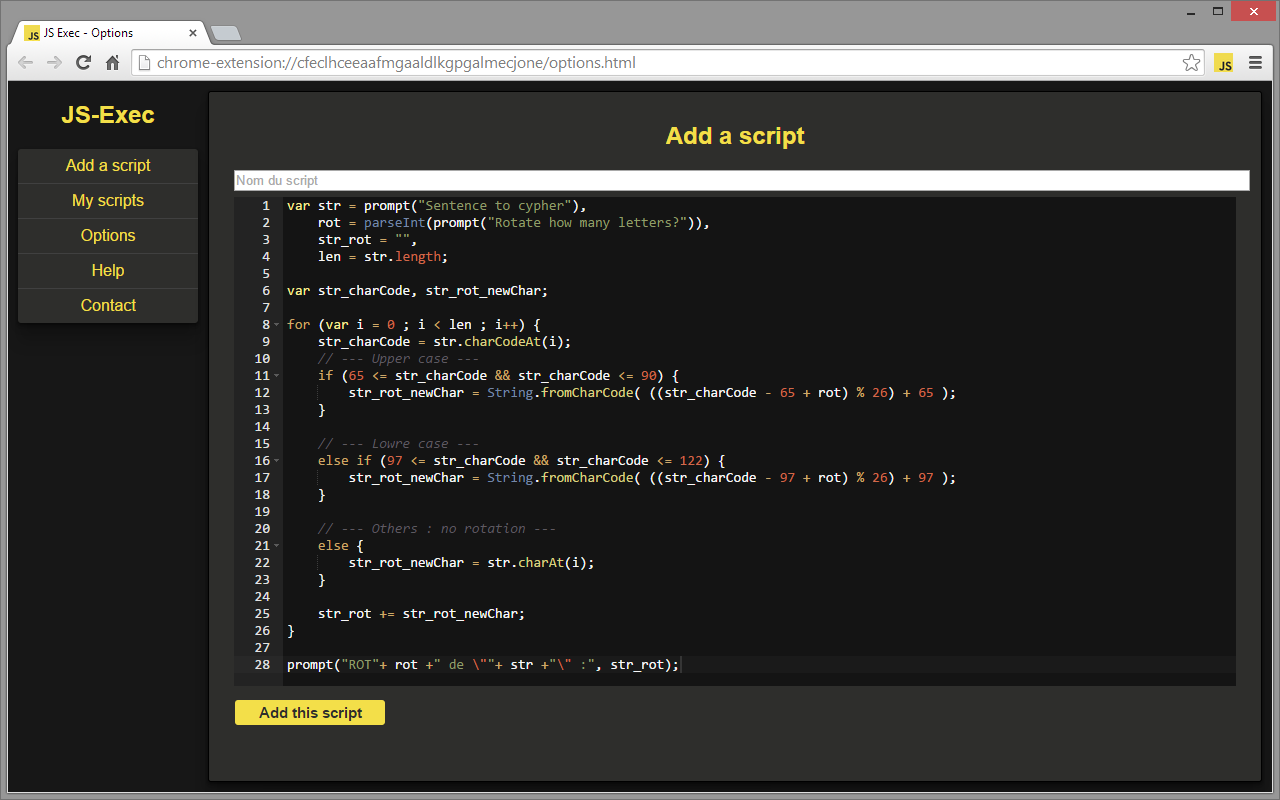
Task: Click the Add this script button
Action: click(x=310, y=712)
